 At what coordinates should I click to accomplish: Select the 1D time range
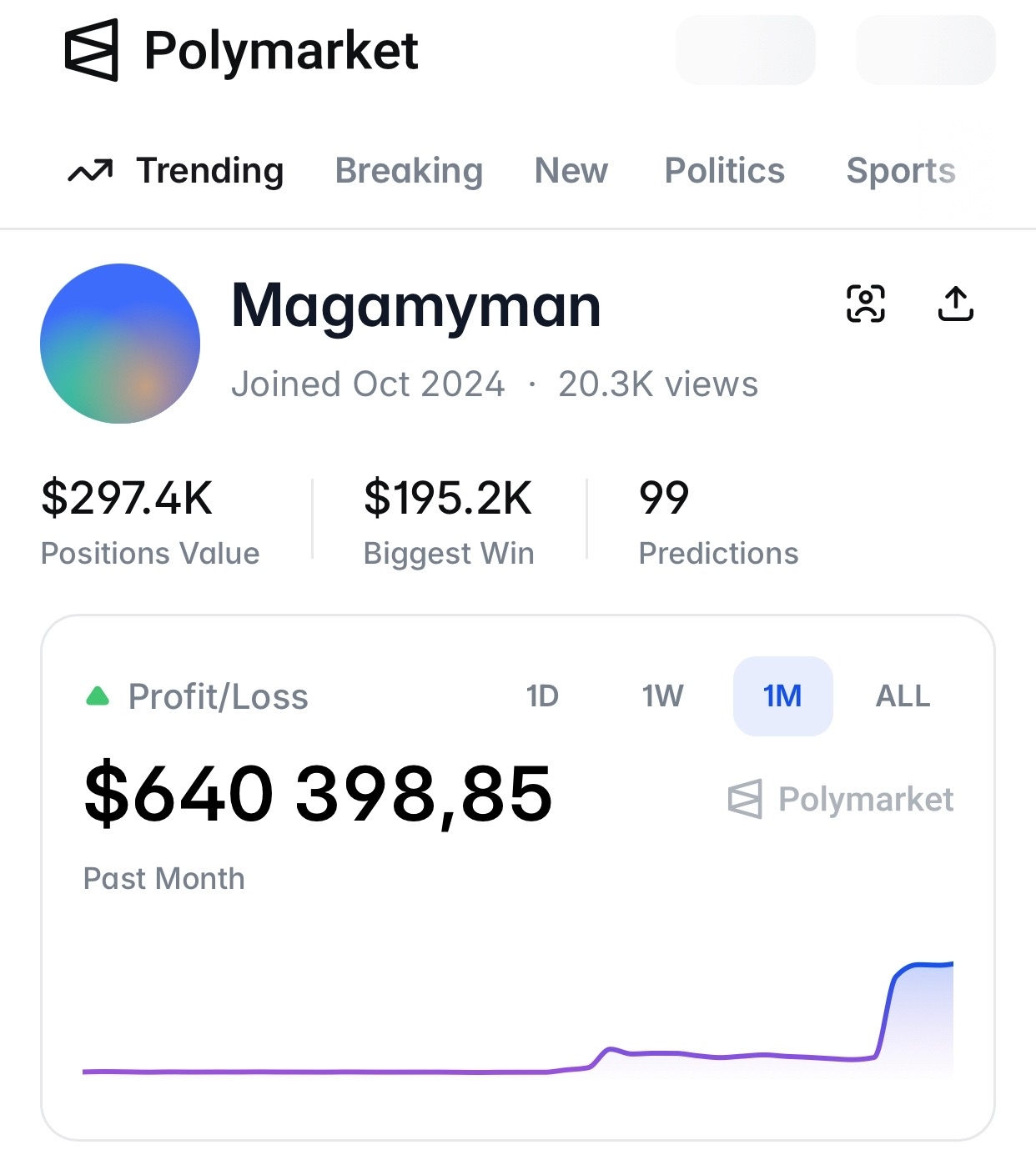[x=542, y=696]
